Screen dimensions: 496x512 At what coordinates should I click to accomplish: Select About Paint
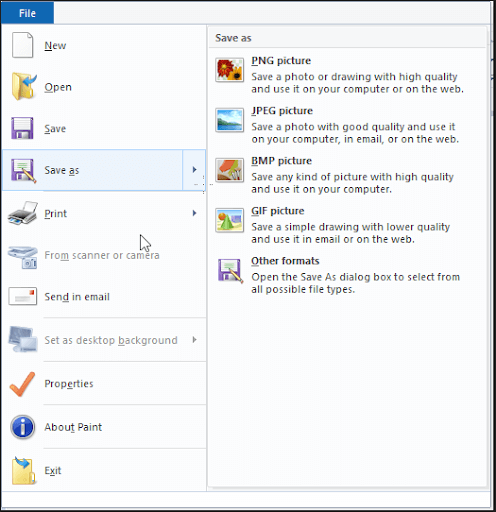104,427
